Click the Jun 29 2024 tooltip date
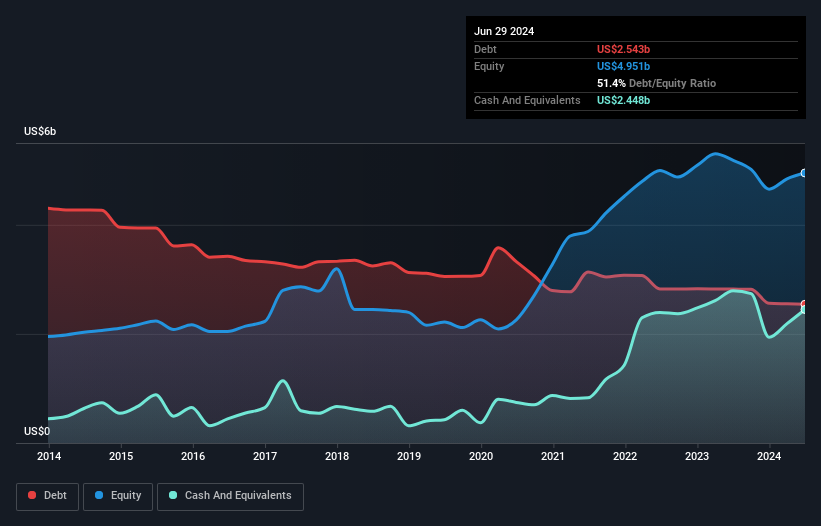821x526 pixels. 504,31
